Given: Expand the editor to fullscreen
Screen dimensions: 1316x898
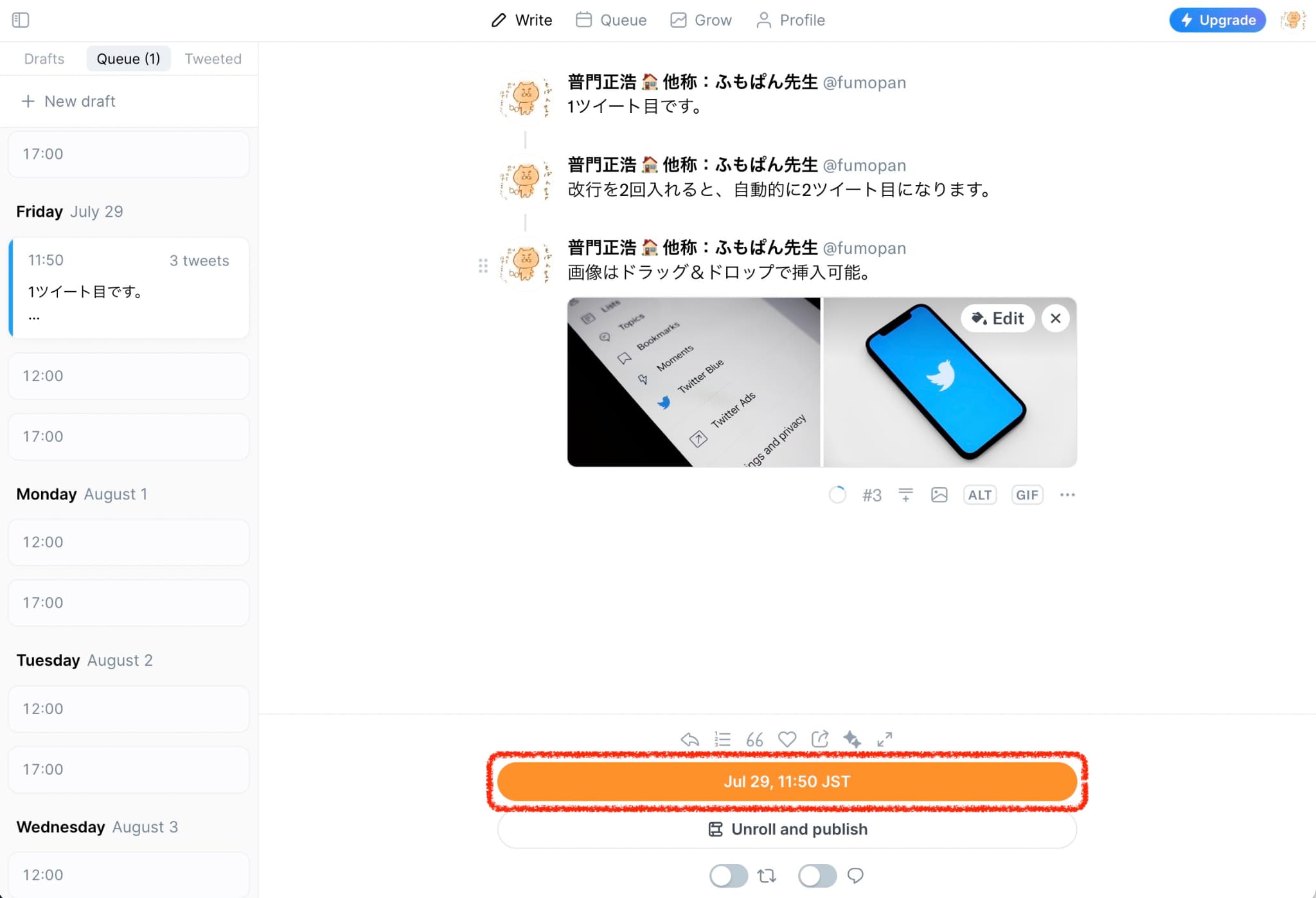Looking at the screenshot, I should click(885, 739).
